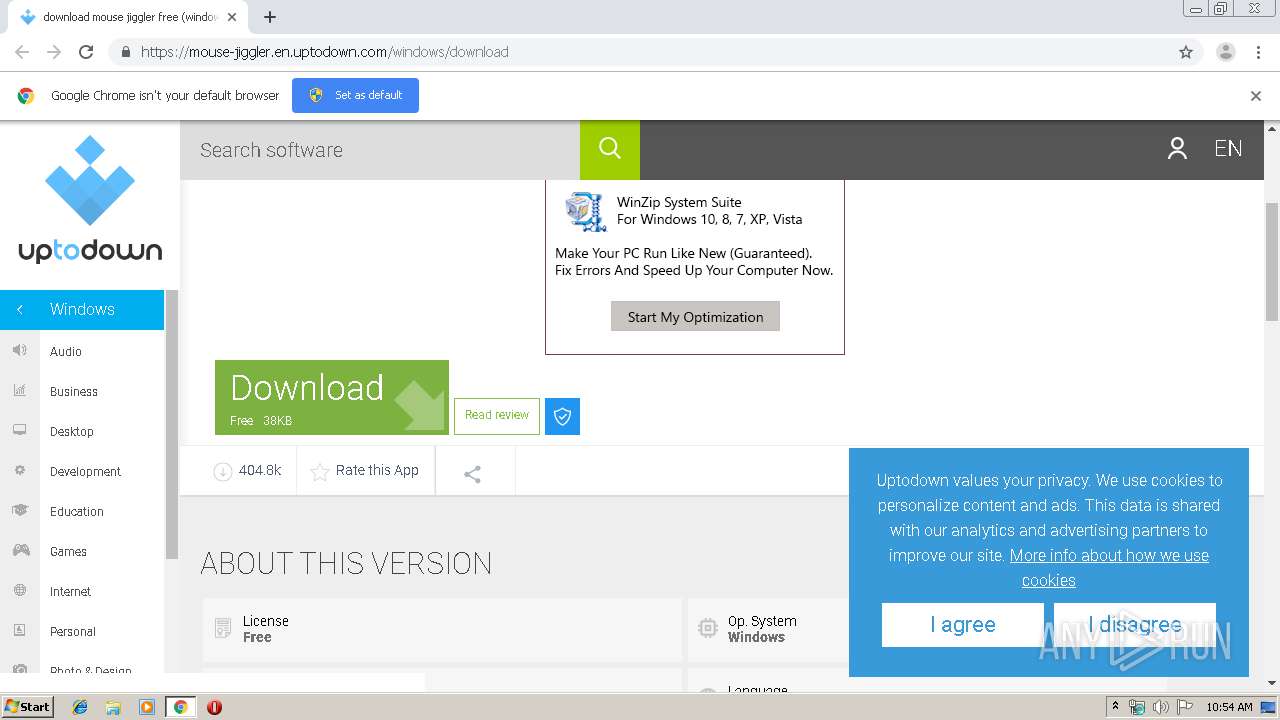The height and width of the screenshot is (720, 1280).
Task: Click the Education graduation cap icon
Action: (x=20, y=510)
